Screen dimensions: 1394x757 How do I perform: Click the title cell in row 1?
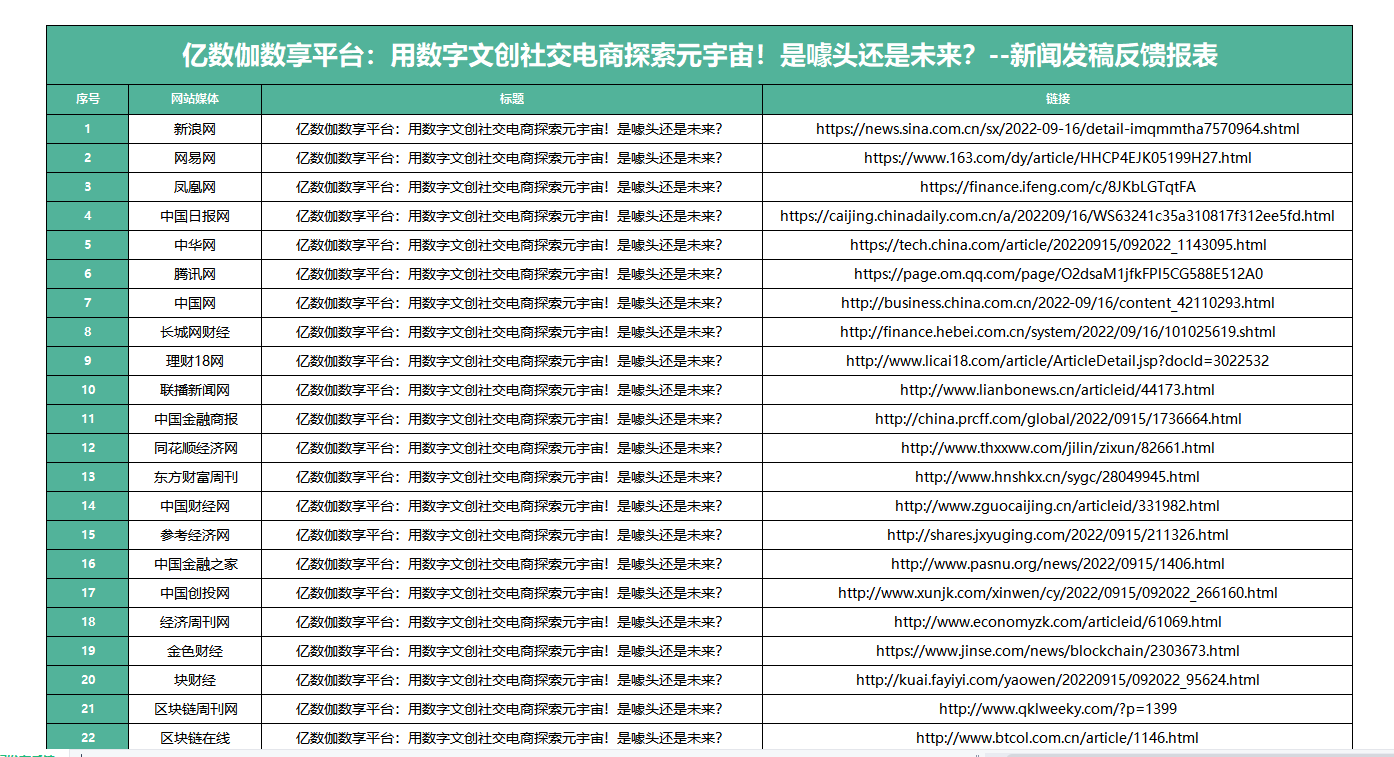510,129
